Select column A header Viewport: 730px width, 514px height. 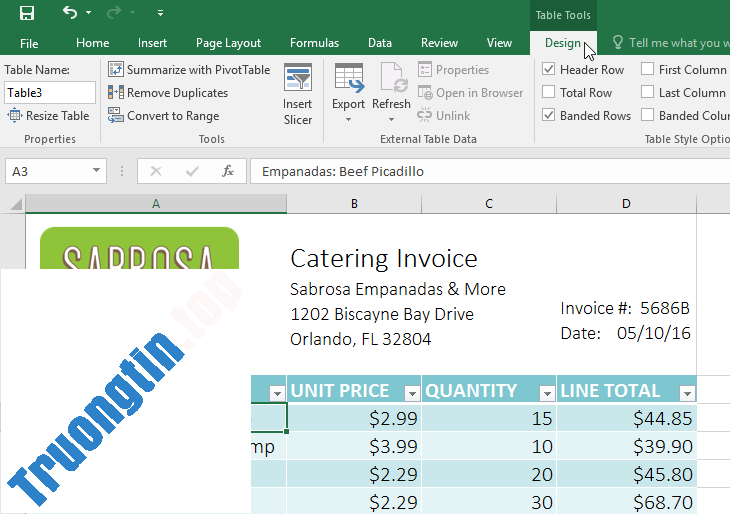(156, 204)
